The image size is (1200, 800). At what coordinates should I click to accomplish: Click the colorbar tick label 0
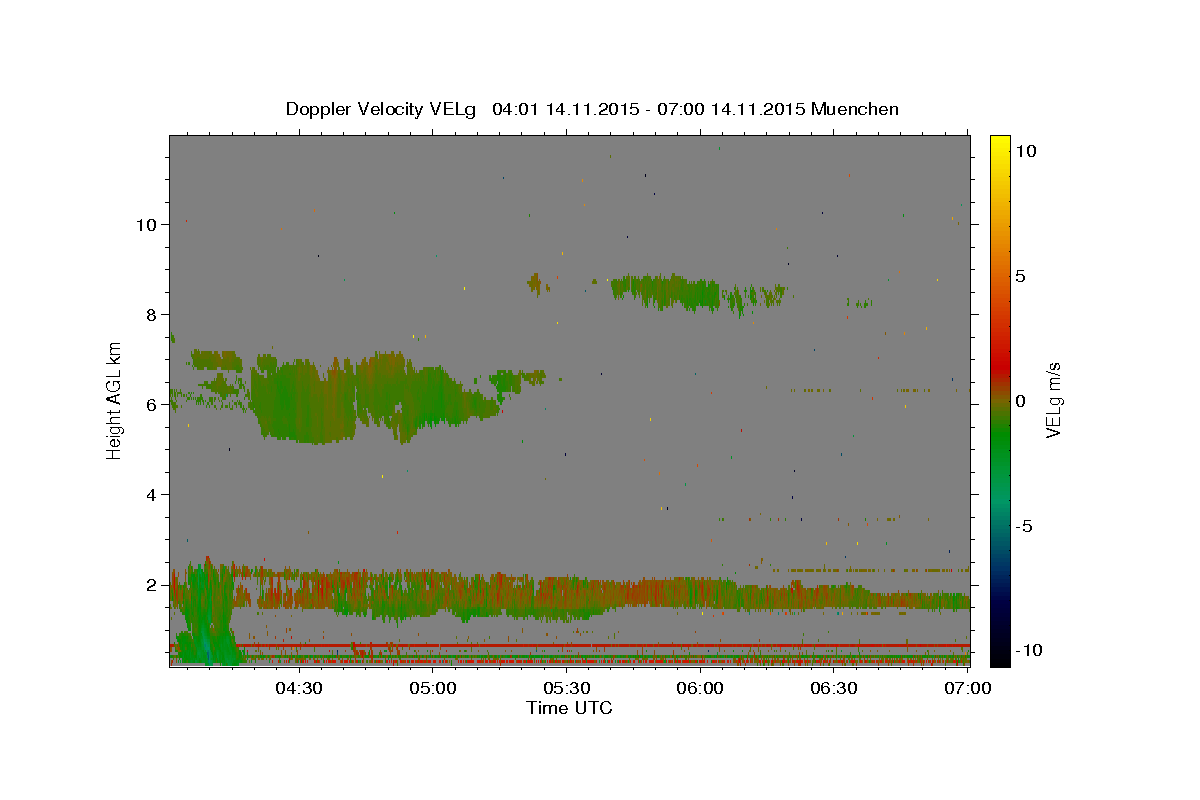[x=1020, y=401]
